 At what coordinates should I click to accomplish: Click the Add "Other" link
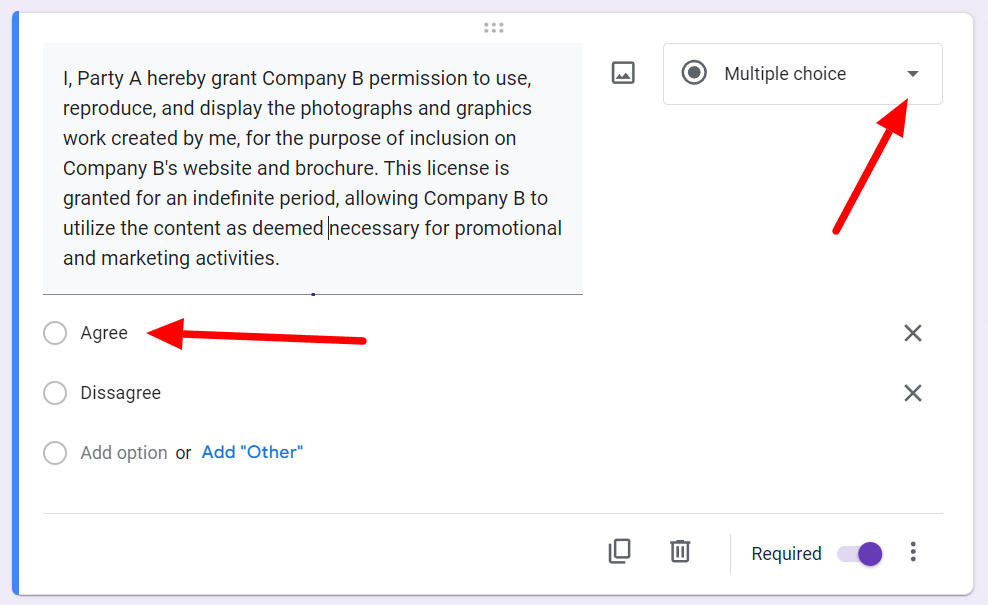point(252,452)
